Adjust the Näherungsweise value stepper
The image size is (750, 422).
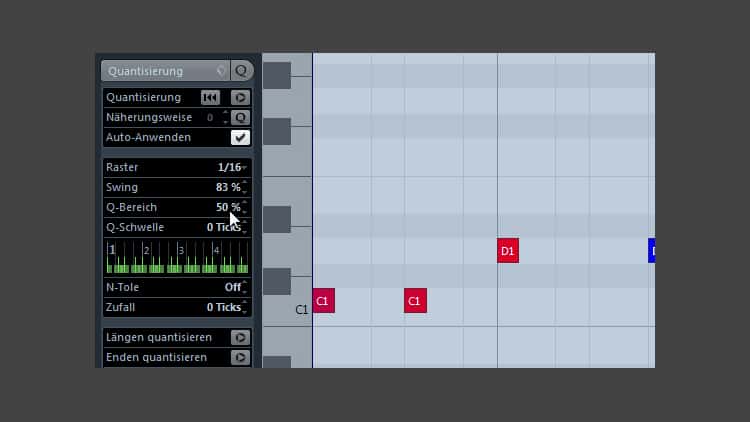(x=225, y=118)
